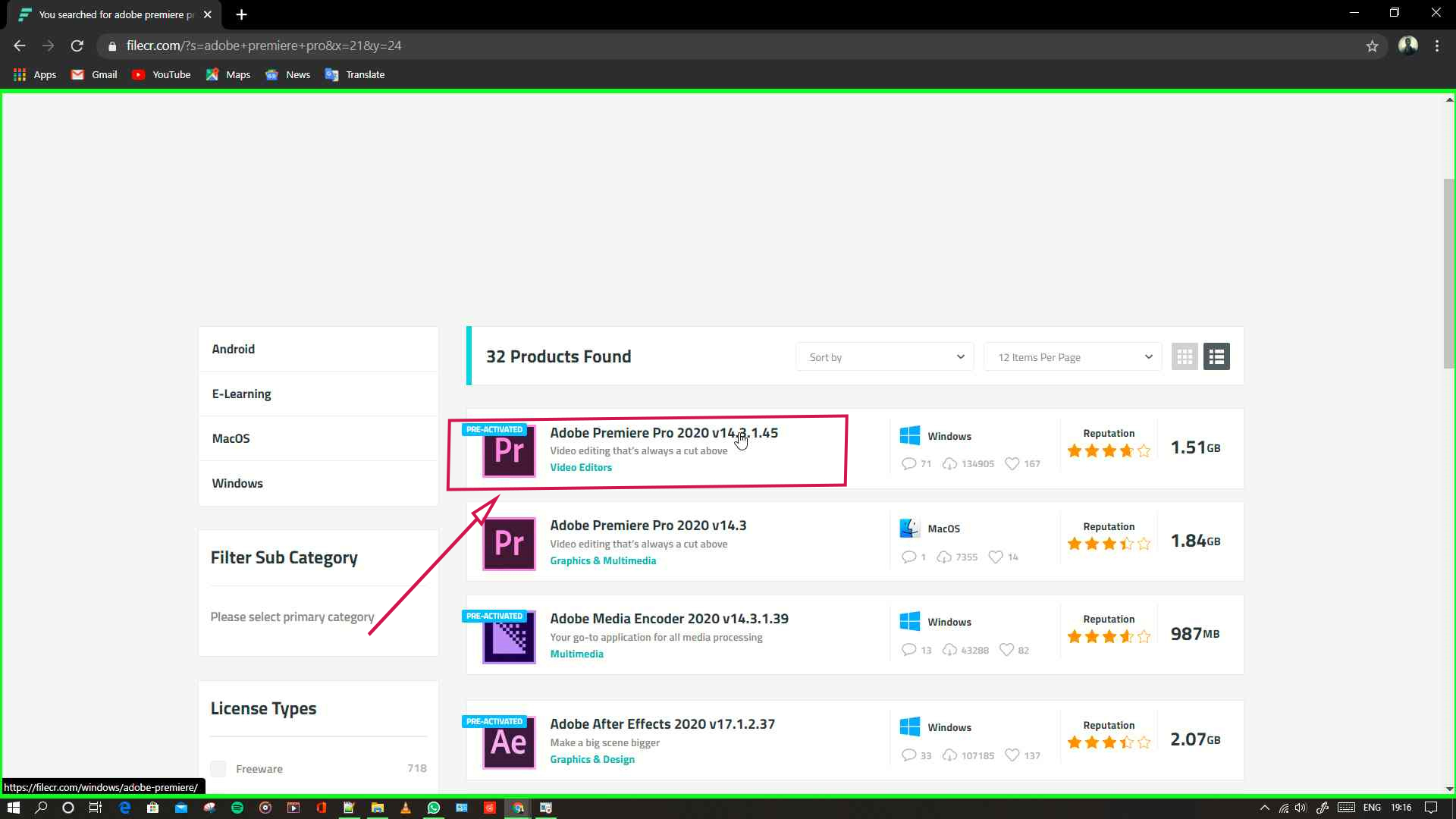Reload the current page
The height and width of the screenshot is (819, 1456).
coord(77,46)
